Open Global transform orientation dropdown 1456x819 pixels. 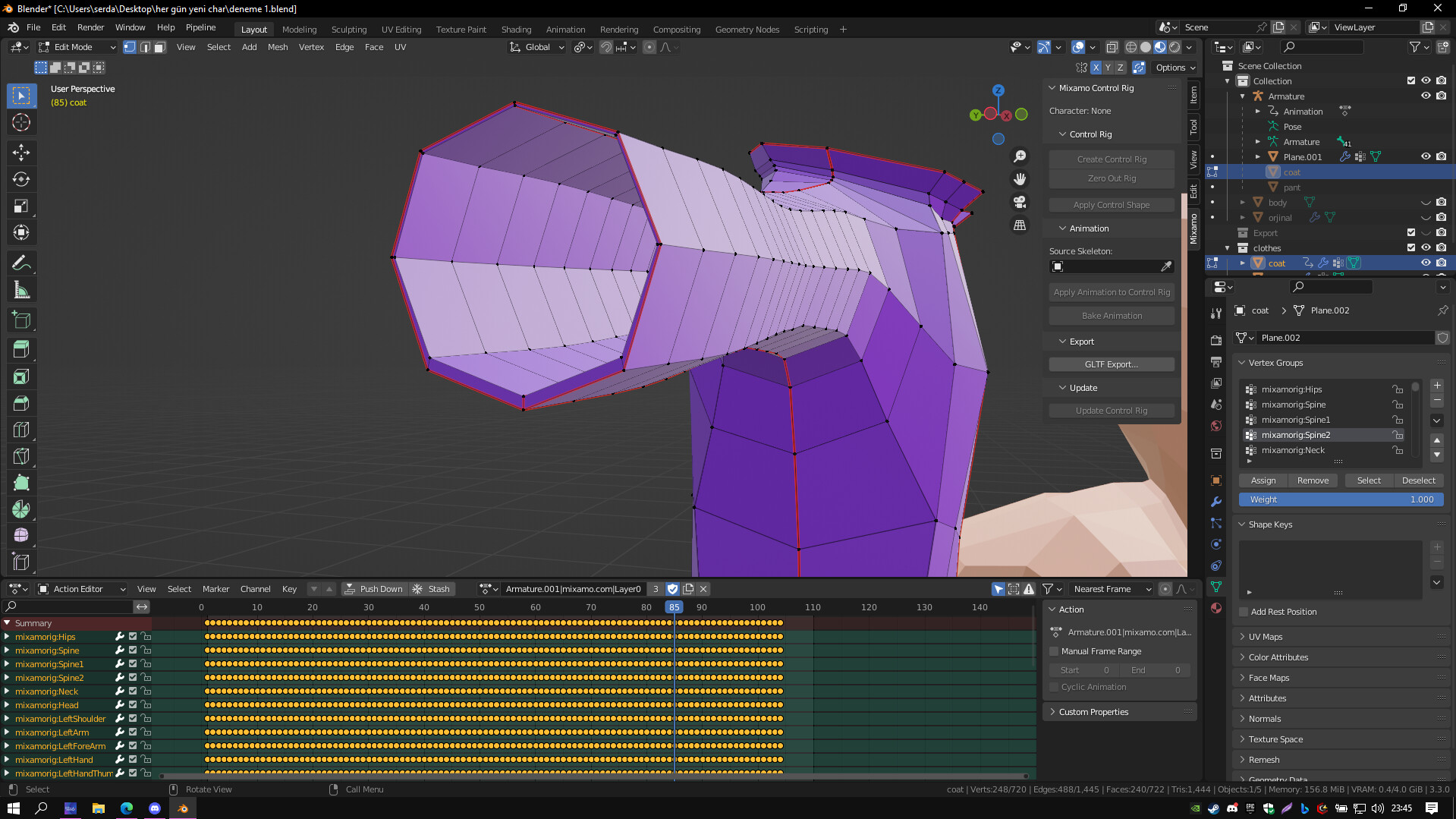[536, 47]
